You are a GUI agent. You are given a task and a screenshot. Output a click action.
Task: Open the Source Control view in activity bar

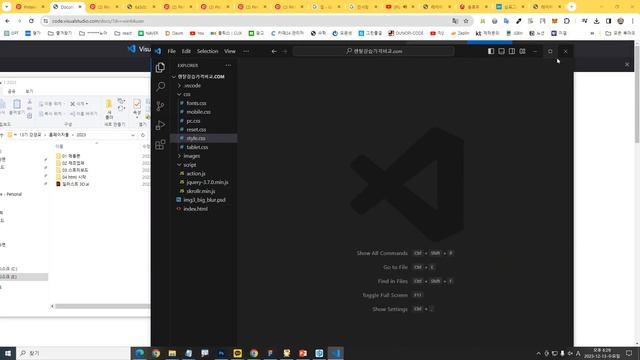(160, 106)
